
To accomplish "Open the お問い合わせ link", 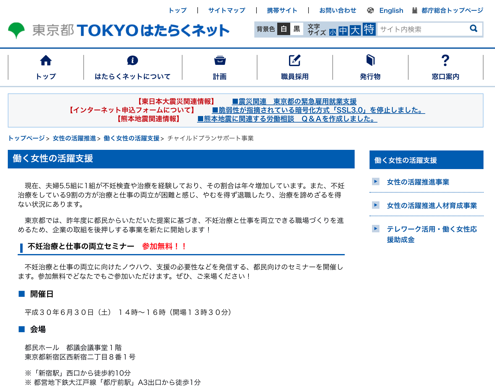I will click(338, 10).
